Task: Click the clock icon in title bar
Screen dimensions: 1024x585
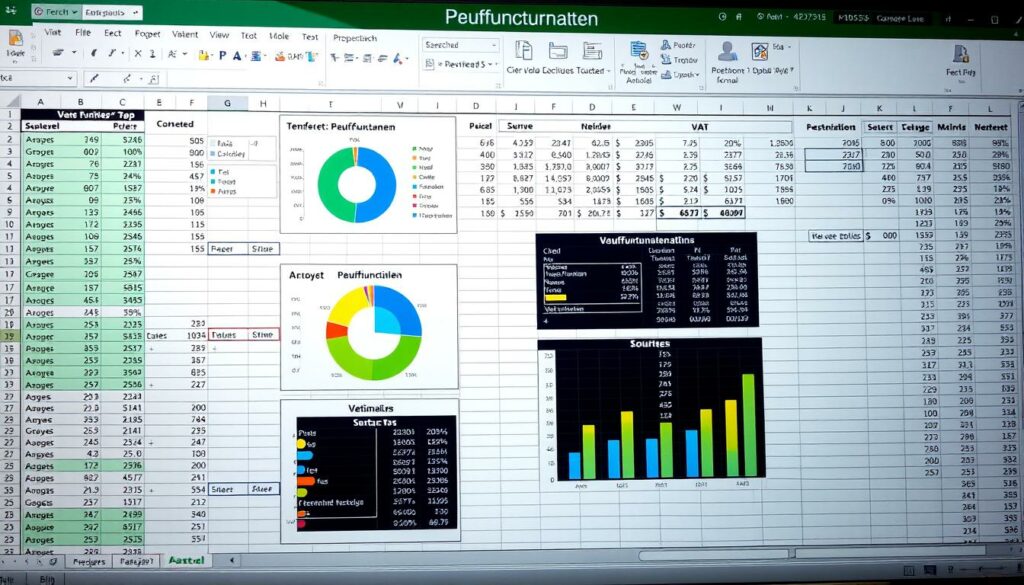Action: pyautogui.click(x=722, y=18)
